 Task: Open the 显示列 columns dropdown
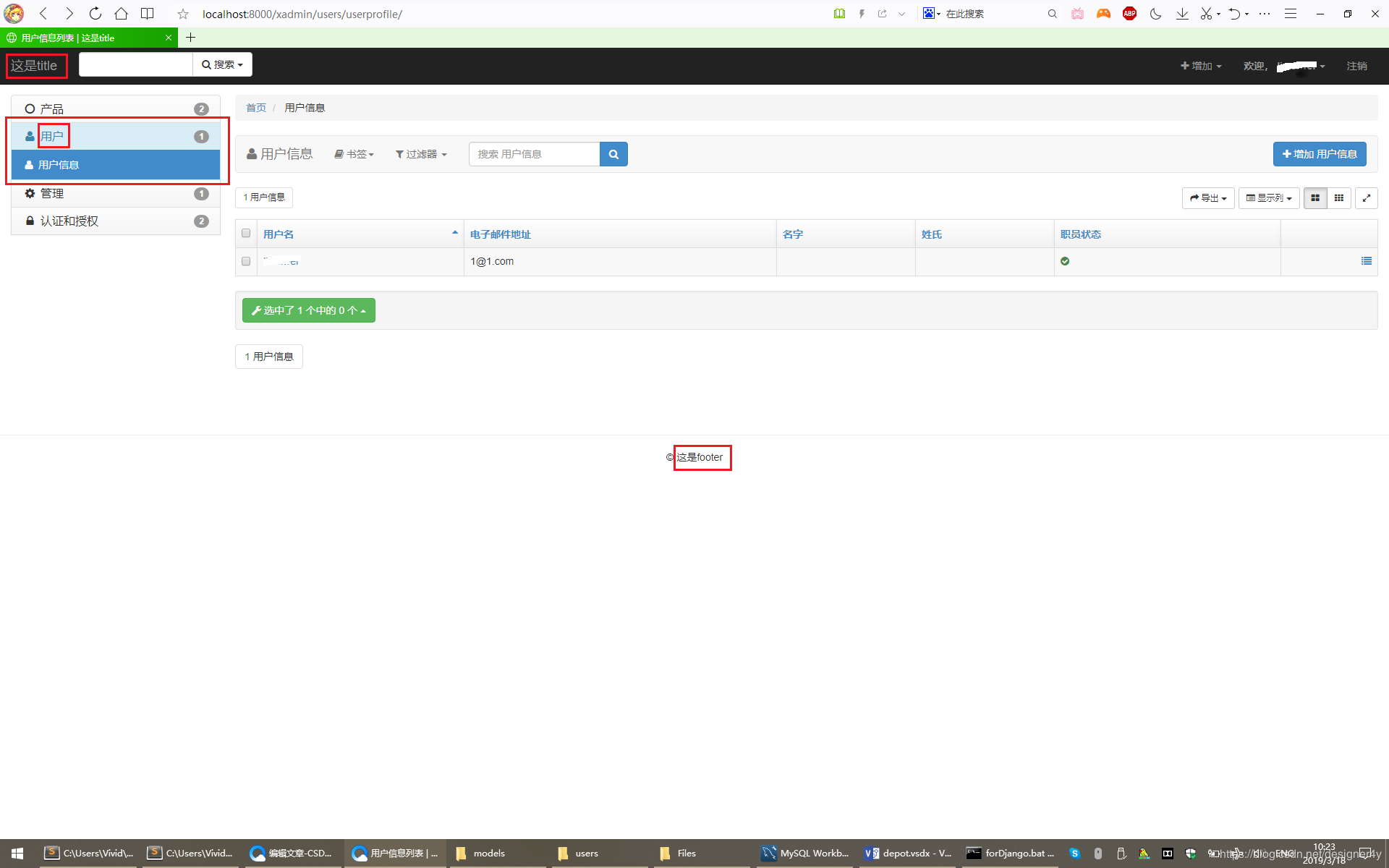(x=1269, y=197)
